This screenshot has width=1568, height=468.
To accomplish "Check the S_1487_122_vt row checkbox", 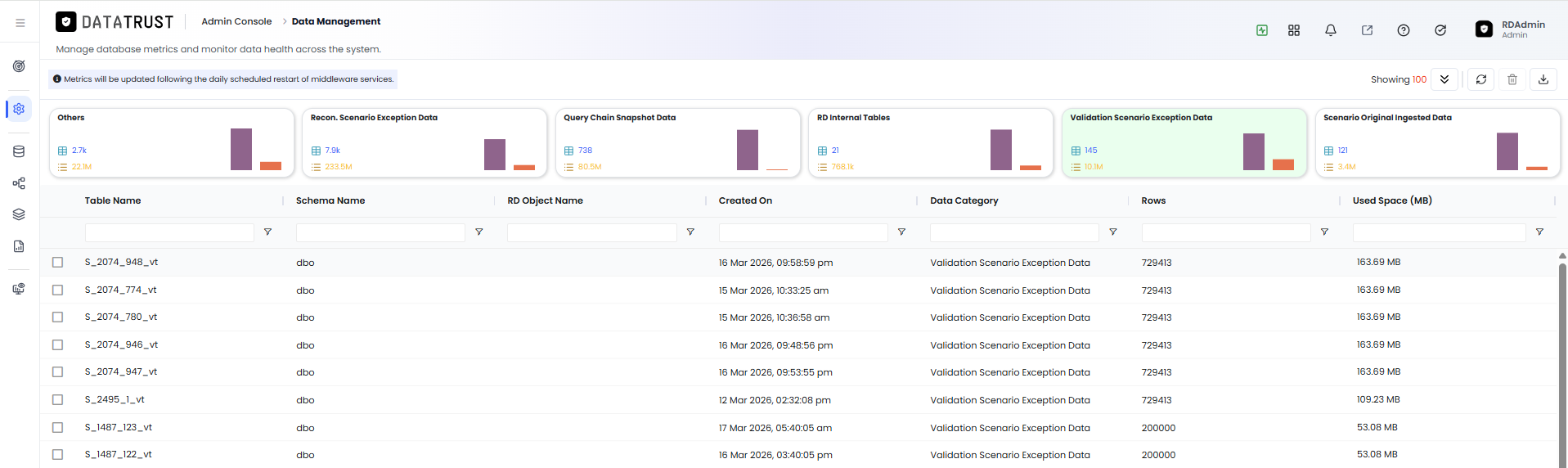I will coord(57,455).
